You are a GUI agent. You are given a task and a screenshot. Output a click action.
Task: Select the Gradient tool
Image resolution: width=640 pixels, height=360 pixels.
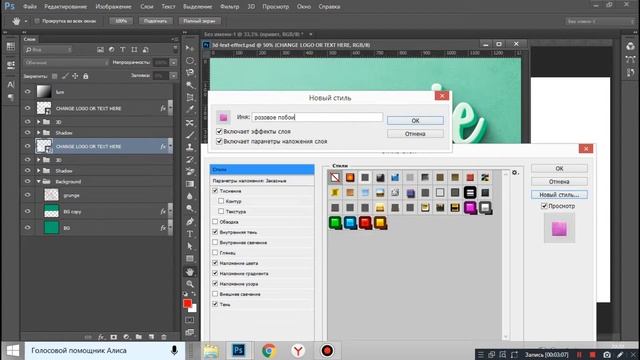190,184
